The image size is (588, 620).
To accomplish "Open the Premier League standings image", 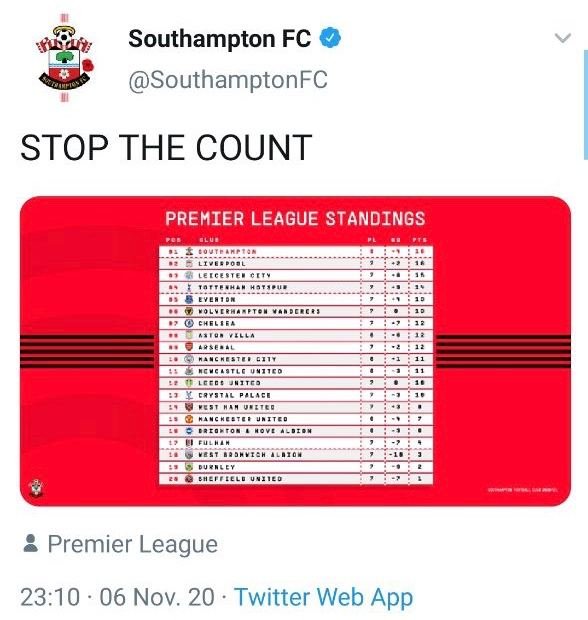I will coord(295,351).
